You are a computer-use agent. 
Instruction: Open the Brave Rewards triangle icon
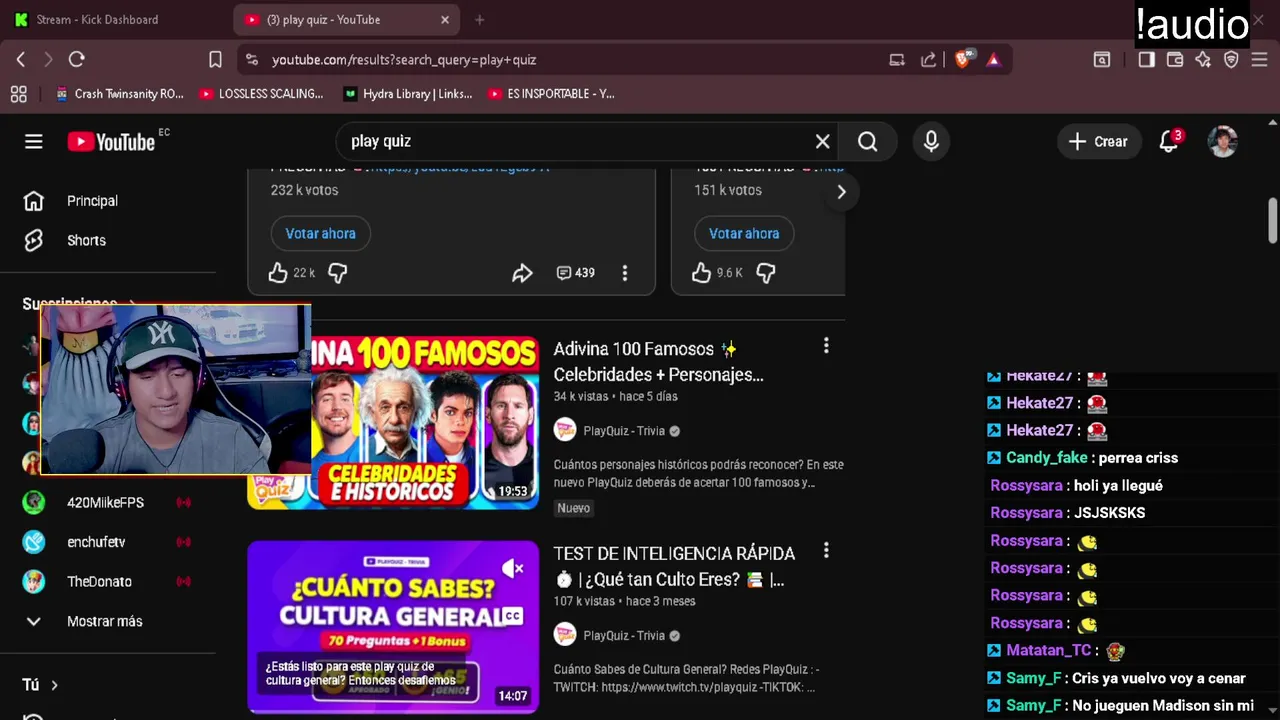click(x=993, y=60)
